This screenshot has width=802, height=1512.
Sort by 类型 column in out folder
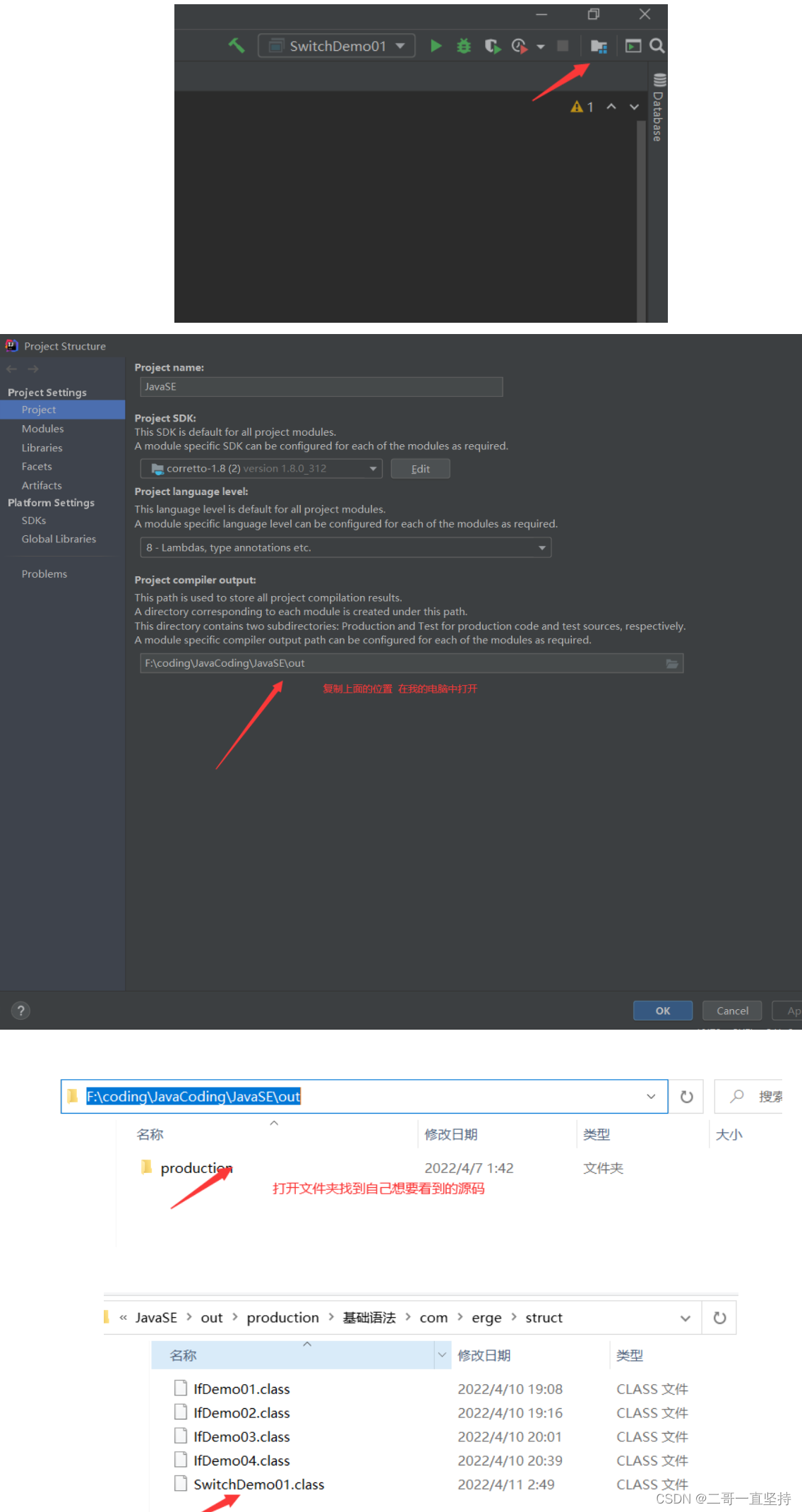pyautogui.click(x=597, y=1134)
